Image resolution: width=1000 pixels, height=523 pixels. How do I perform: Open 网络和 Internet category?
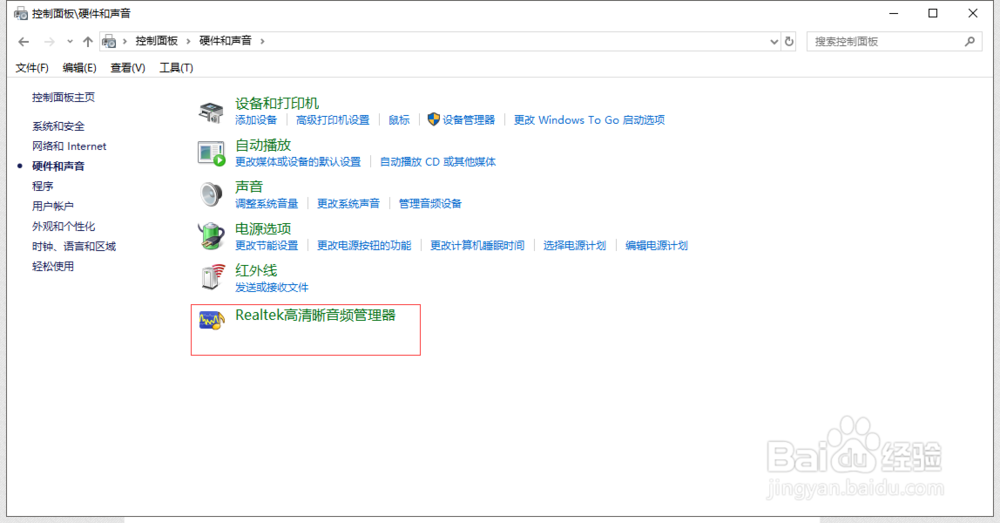[69, 146]
